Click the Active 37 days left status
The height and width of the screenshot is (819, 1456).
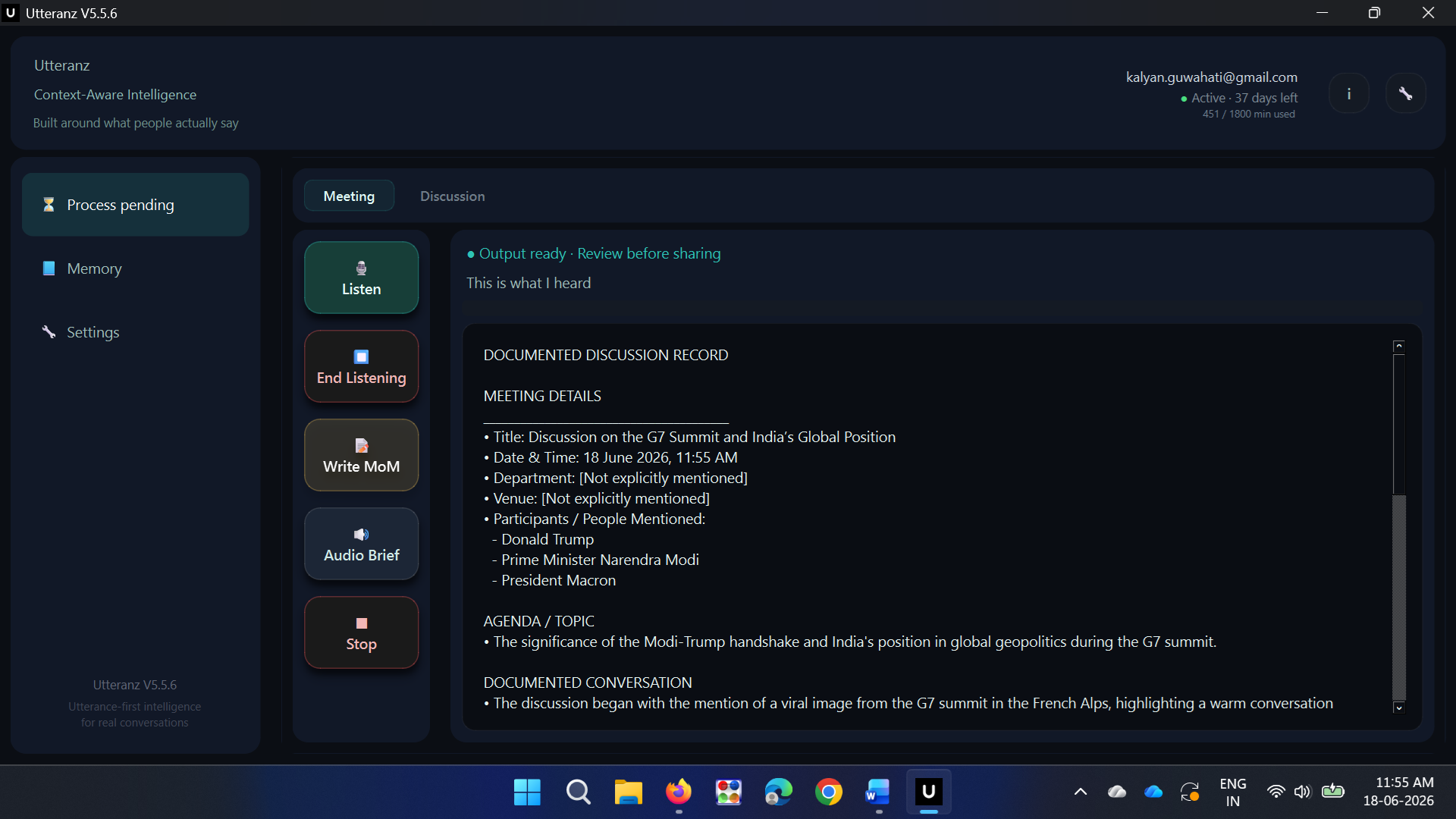[1239, 98]
